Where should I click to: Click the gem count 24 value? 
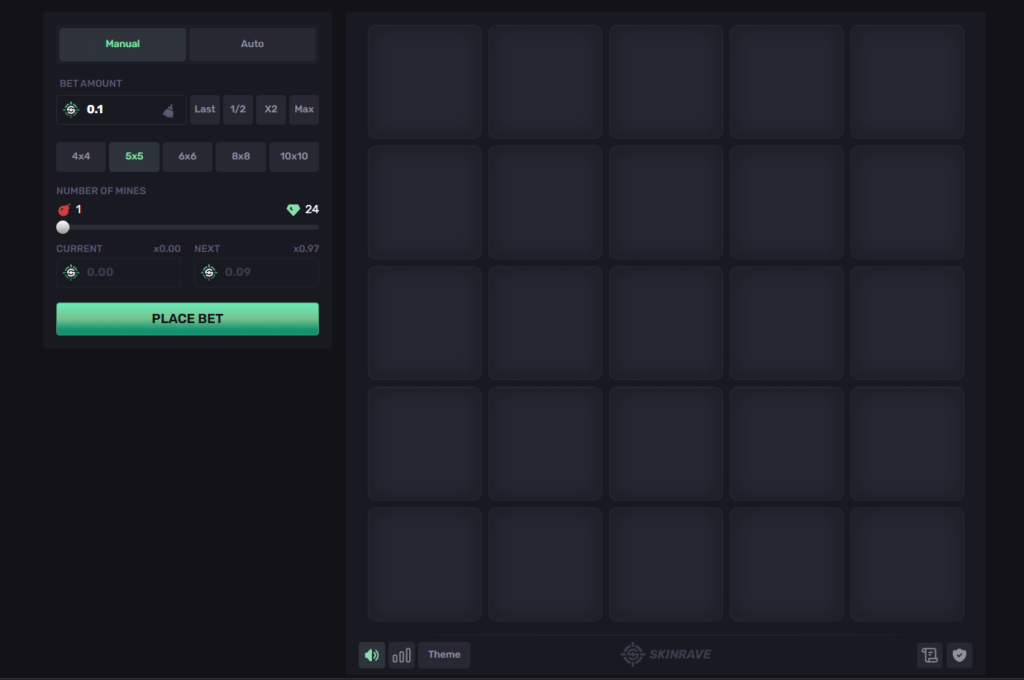312,210
